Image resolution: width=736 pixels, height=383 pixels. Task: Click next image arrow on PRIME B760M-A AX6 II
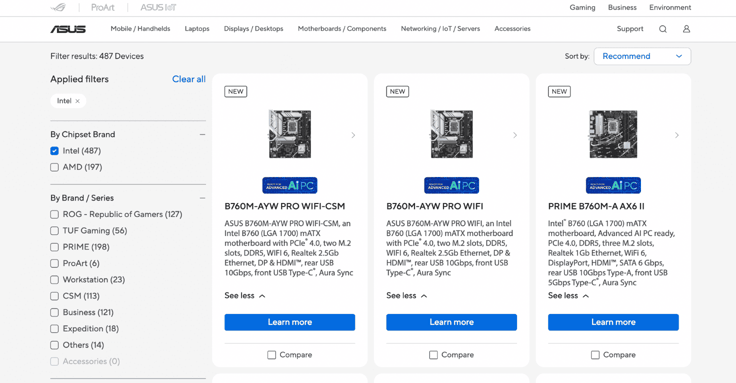tap(677, 135)
